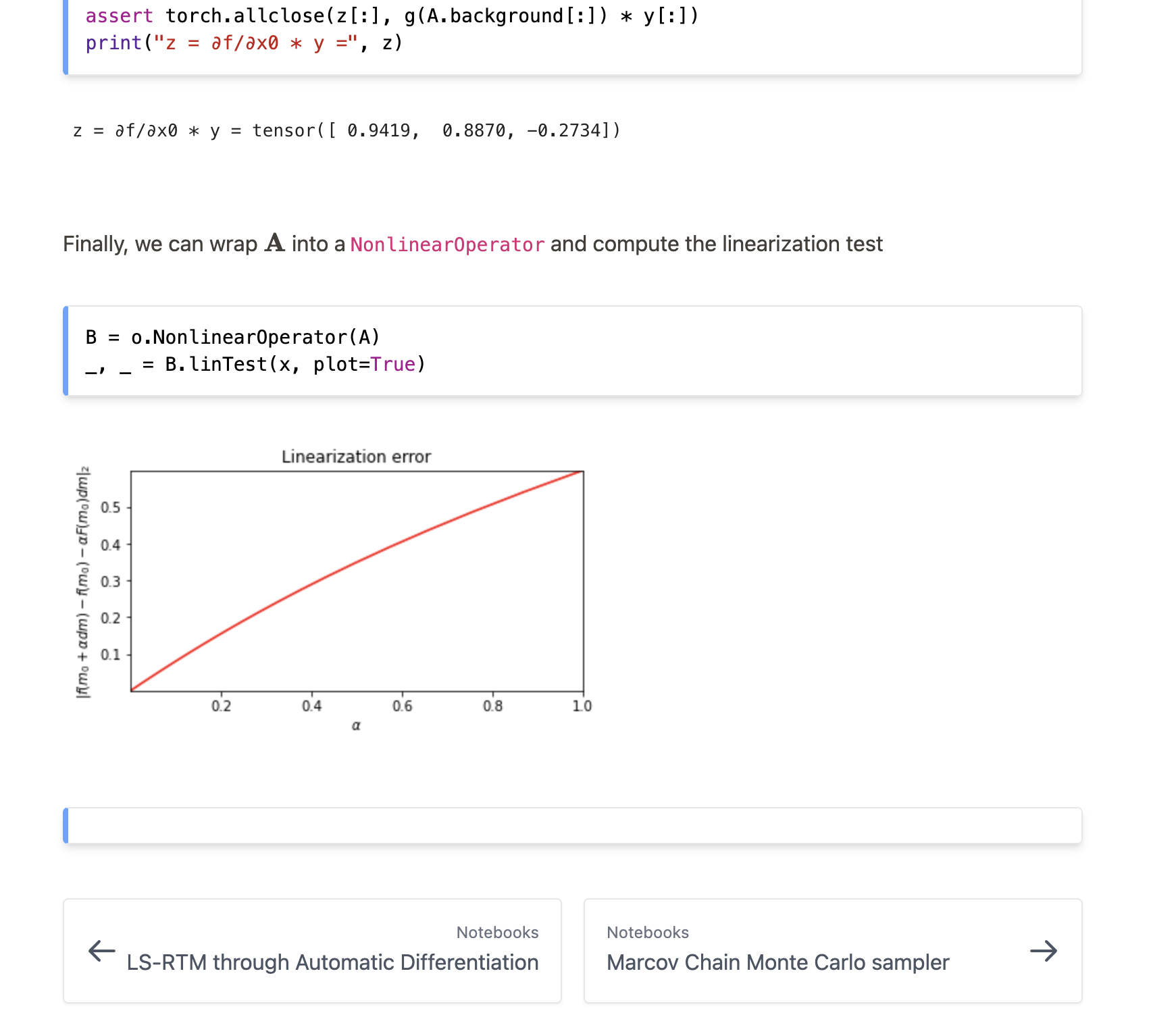Click the left arrow previous-page icon

click(101, 952)
